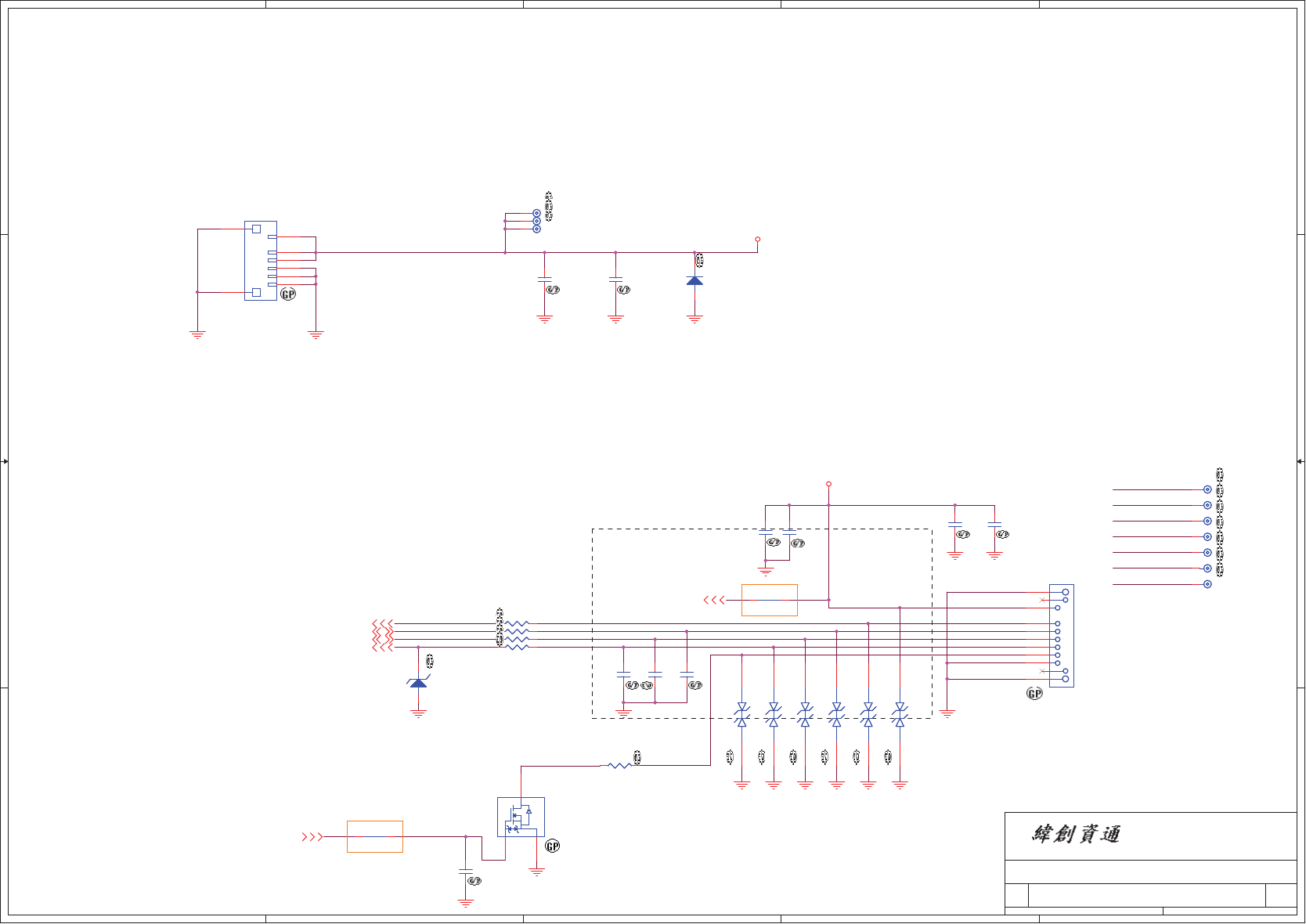Select the orange box feeding the MOSFET gate
Viewport: 1306px width, 924px height.
[375, 836]
